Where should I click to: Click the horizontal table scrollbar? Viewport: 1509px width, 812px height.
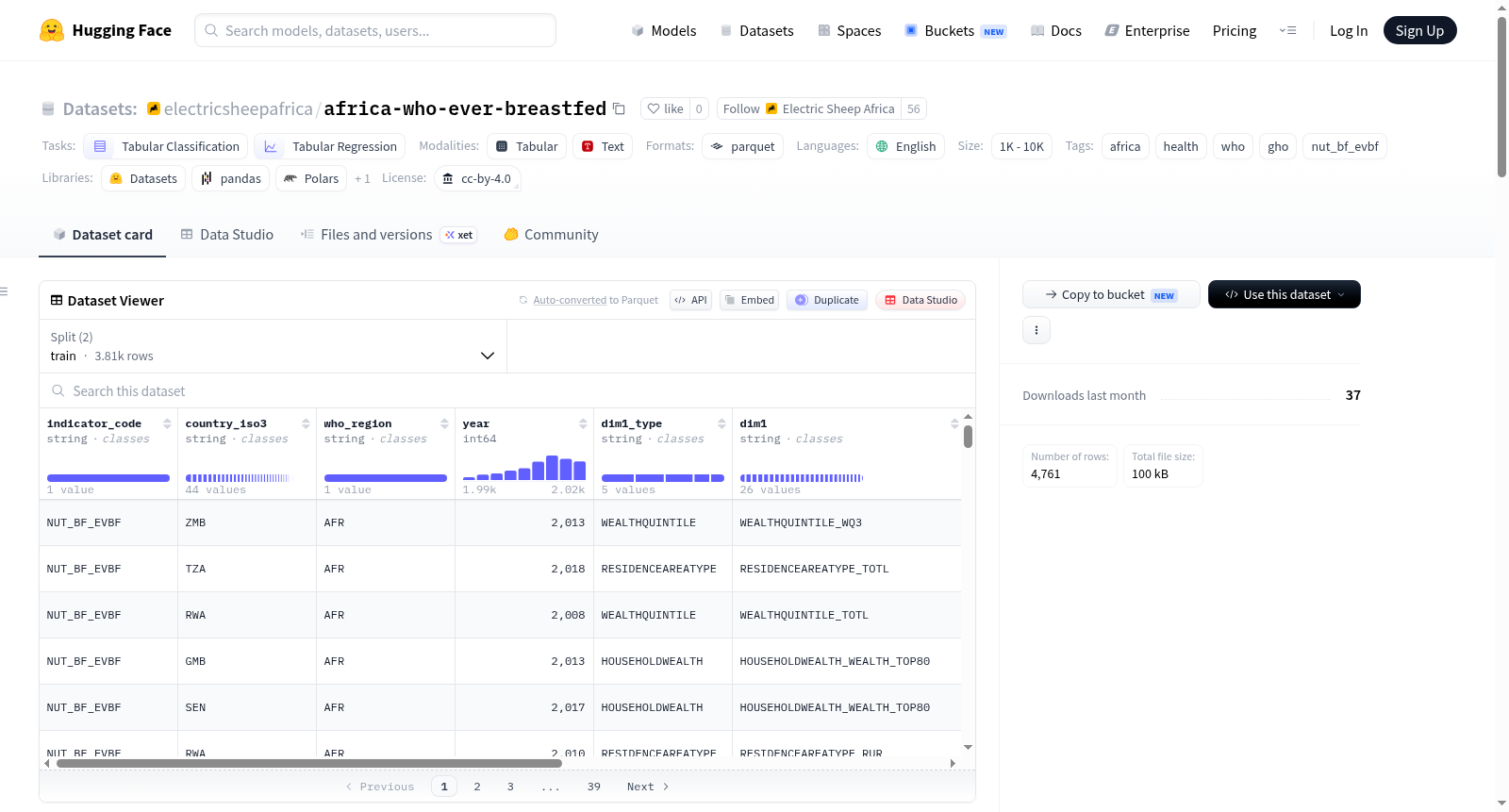pyautogui.click(x=309, y=763)
